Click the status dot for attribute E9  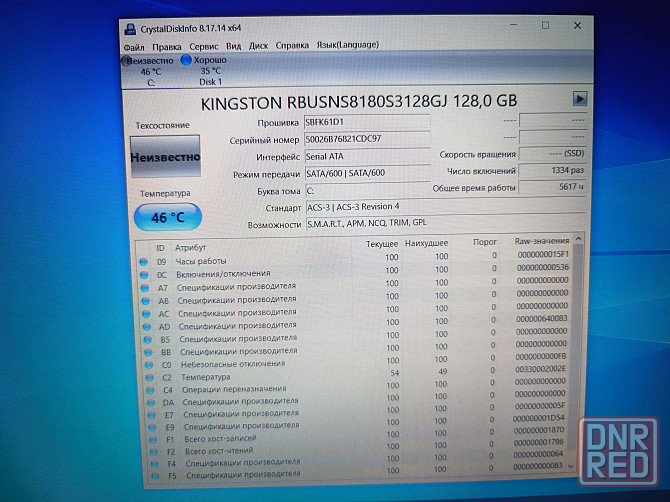(153, 427)
